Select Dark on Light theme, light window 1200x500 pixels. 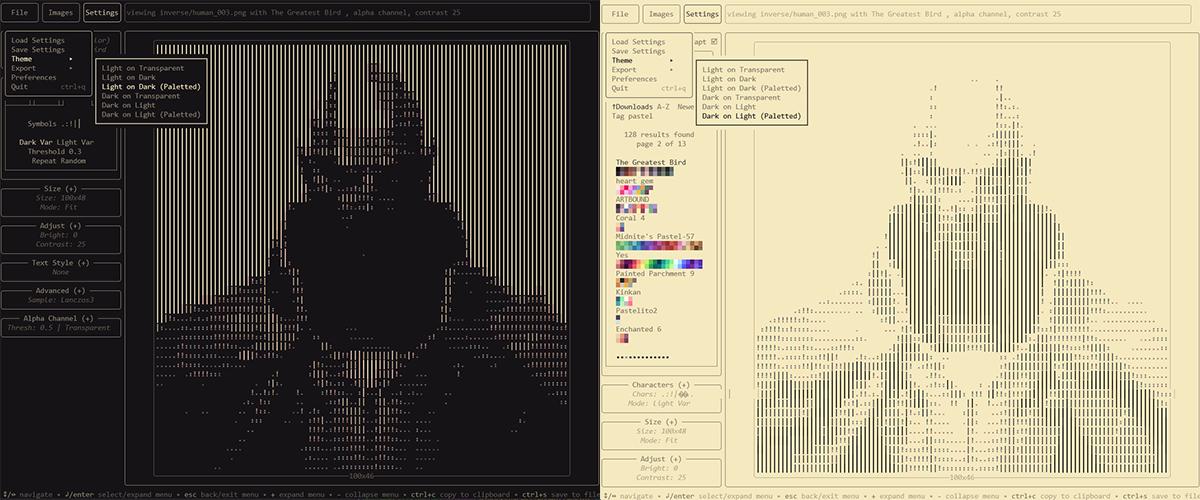tap(730, 106)
